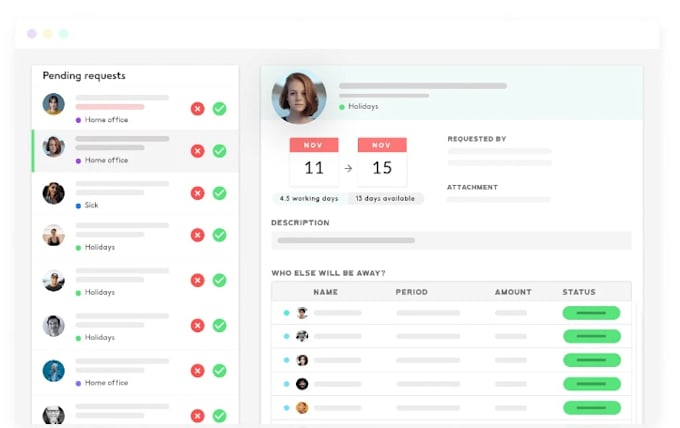
Task: Sort table by the STATUS column header
Action: (579, 292)
